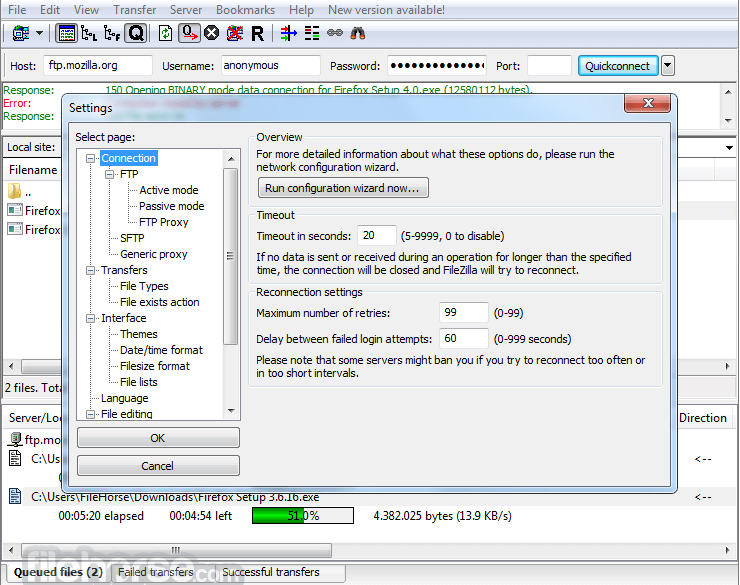Cancel current operation icon
This screenshot has width=740, height=585.
211,33
